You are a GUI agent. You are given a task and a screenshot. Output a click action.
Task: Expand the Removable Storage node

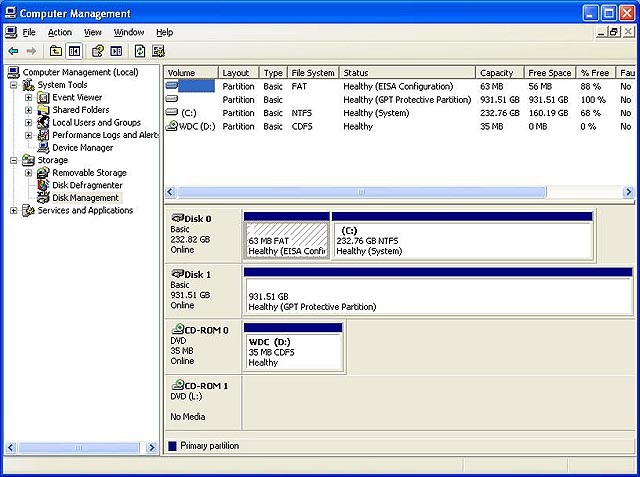pyautogui.click(x=28, y=173)
